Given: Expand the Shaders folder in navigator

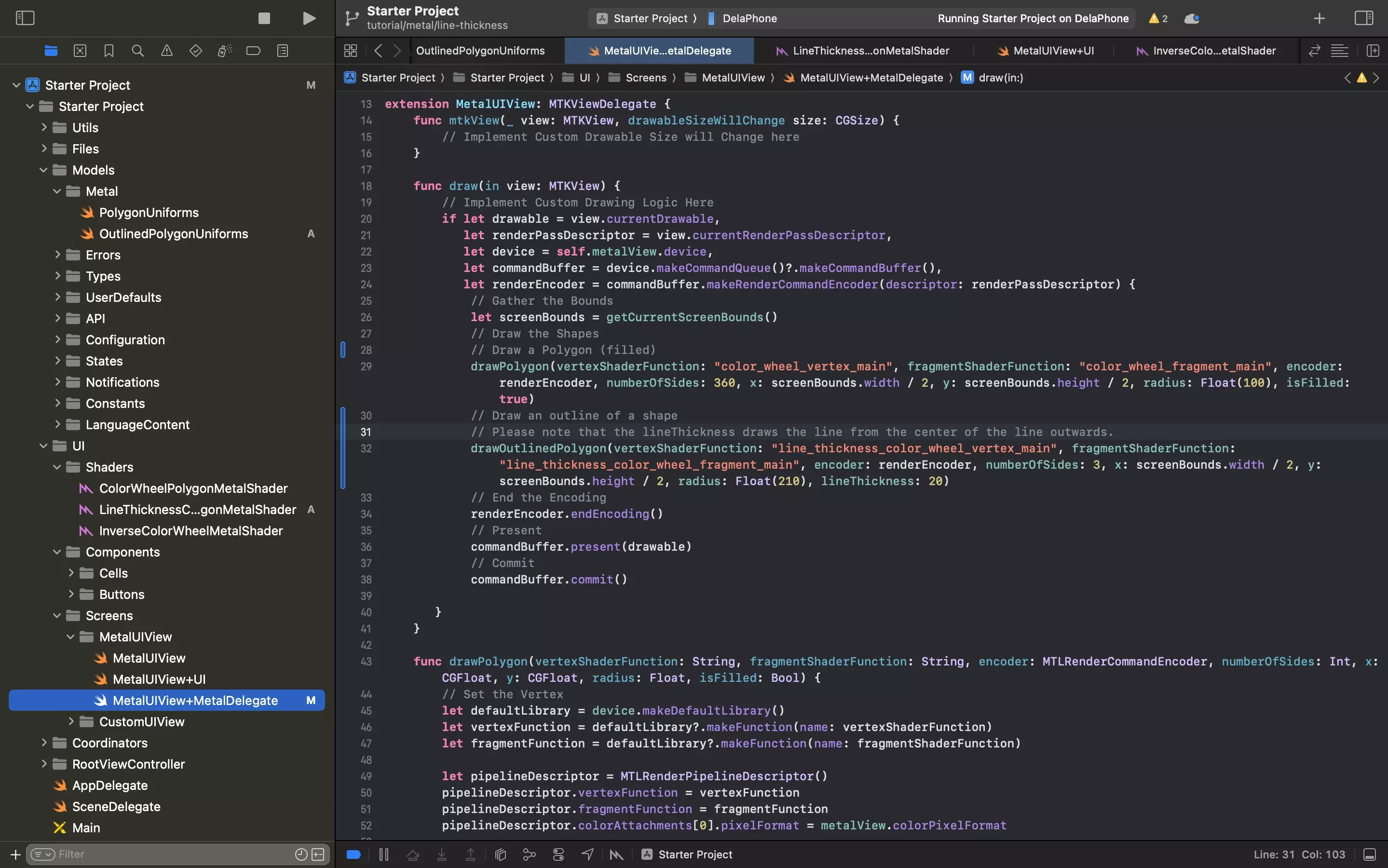Looking at the screenshot, I should point(56,467).
